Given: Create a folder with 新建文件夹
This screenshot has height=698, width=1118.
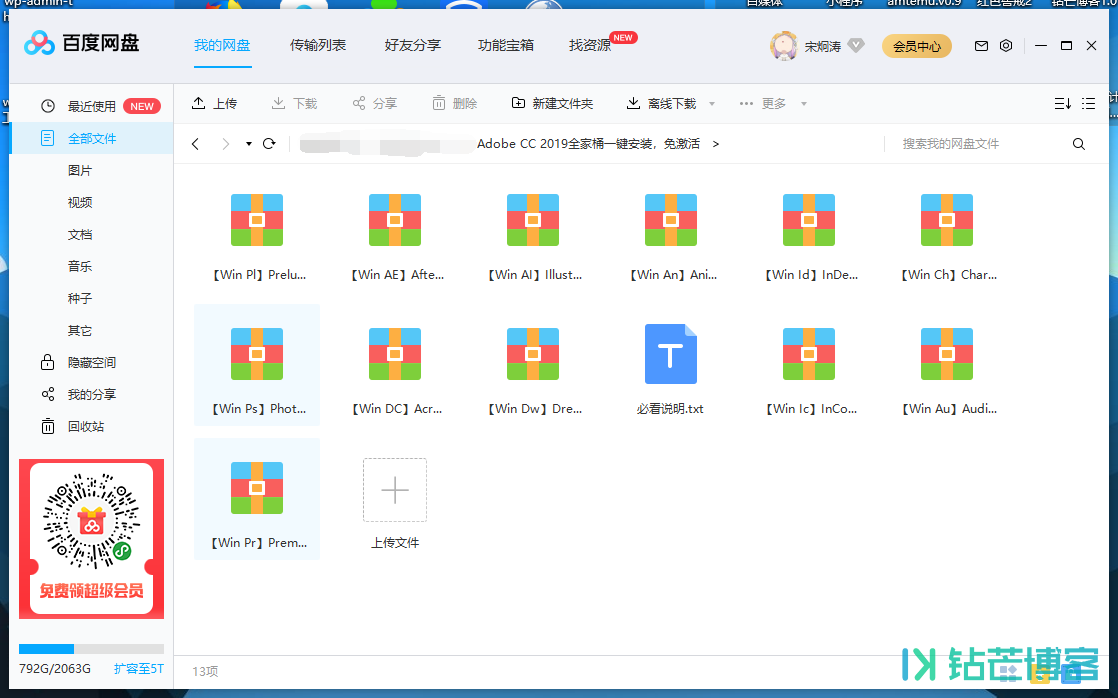Looking at the screenshot, I should click(553, 103).
